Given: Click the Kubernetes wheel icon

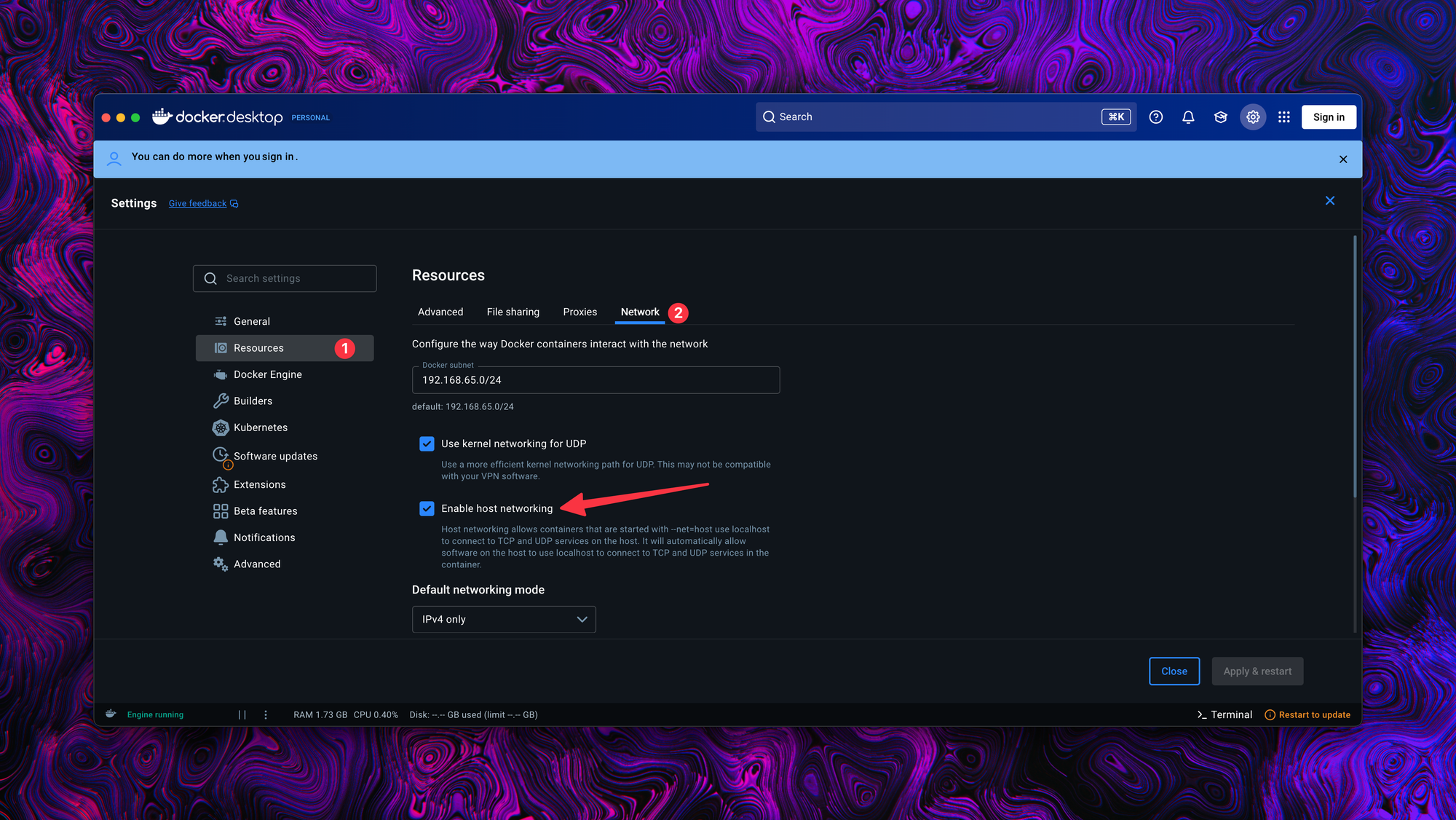Looking at the screenshot, I should [x=221, y=427].
